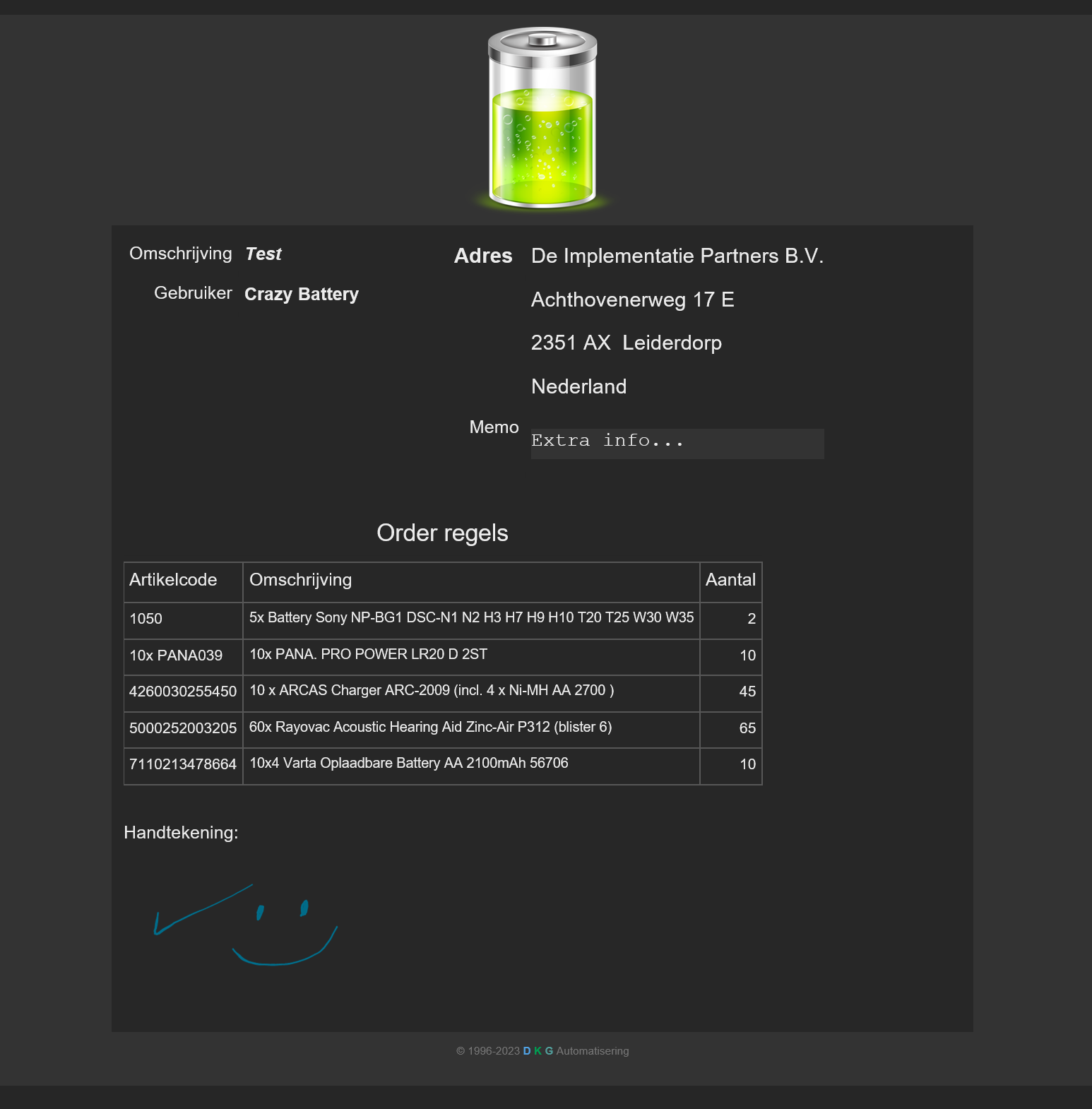Click the drawn signature under Handtekening
The width and height of the screenshot is (1092, 1109).
click(x=246, y=925)
